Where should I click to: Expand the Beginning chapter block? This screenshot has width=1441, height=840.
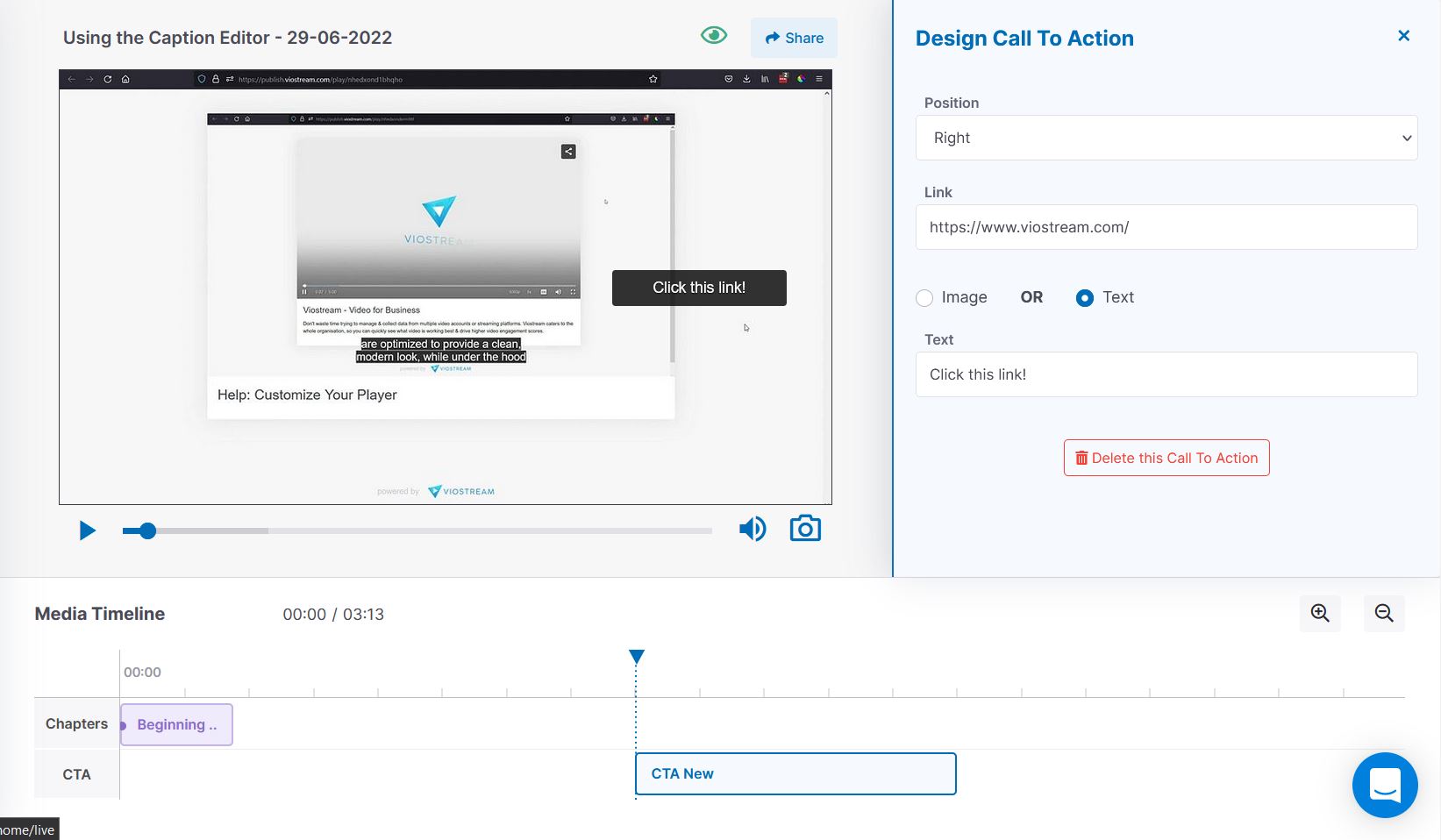(x=175, y=724)
